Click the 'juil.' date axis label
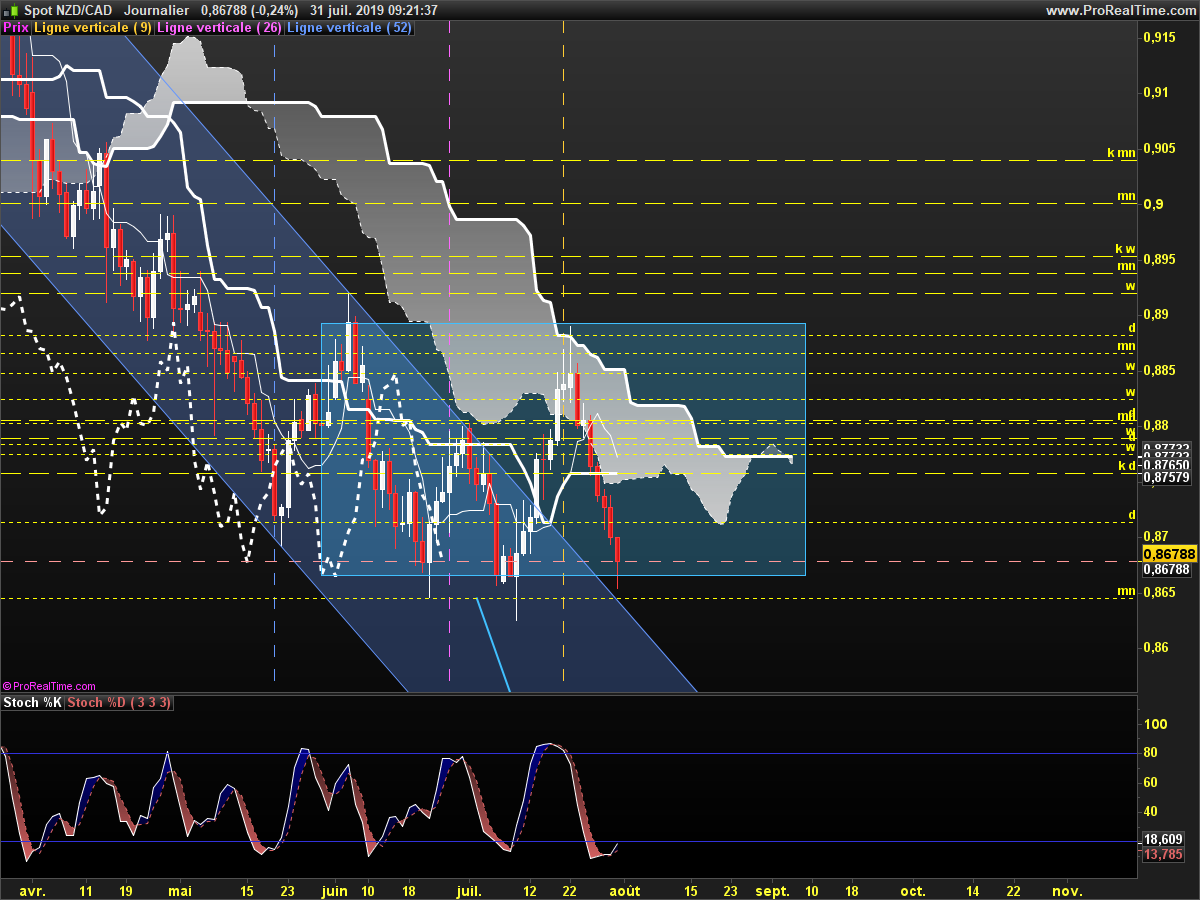The image size is (1200, 900). (469, 890)
